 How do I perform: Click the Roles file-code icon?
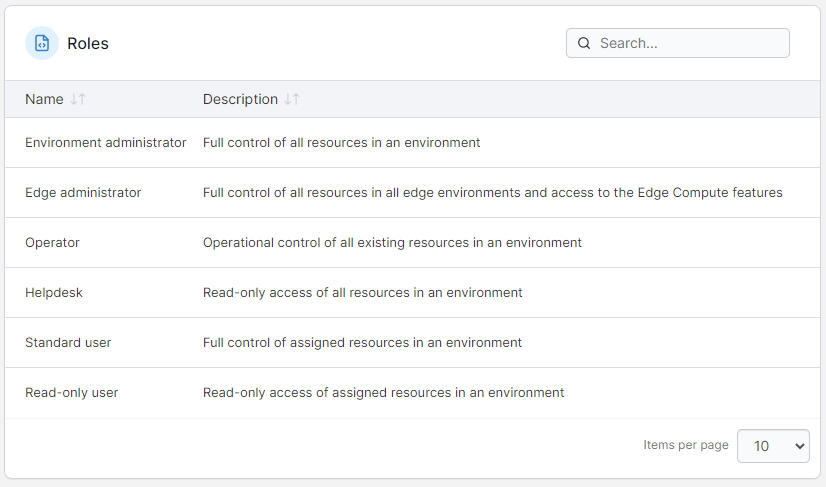[x=42, y=43]
